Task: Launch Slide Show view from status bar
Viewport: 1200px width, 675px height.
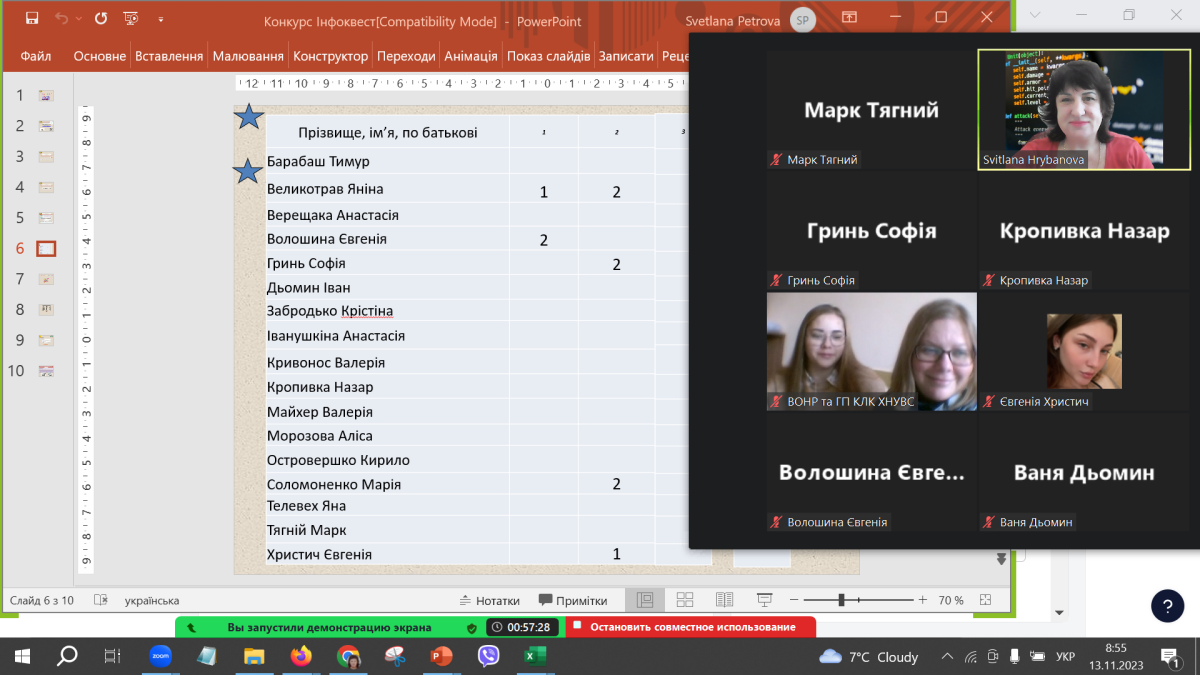Action: click(x=765, y=600)
